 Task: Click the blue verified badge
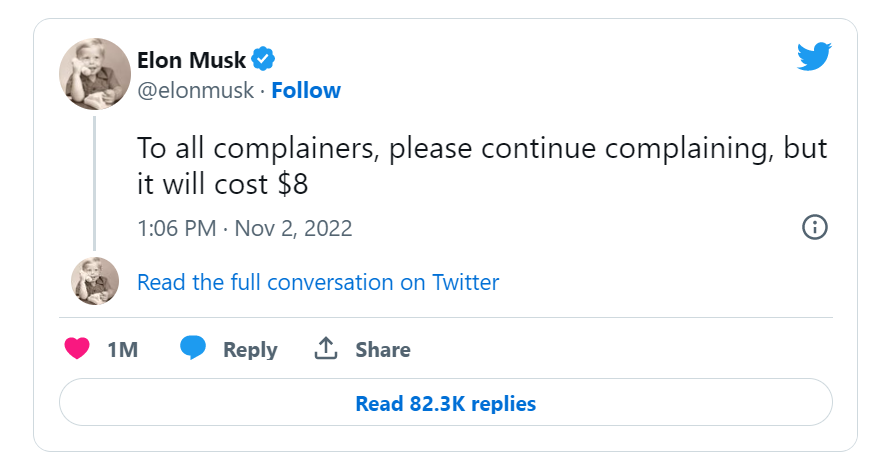(x=264, y=58)
